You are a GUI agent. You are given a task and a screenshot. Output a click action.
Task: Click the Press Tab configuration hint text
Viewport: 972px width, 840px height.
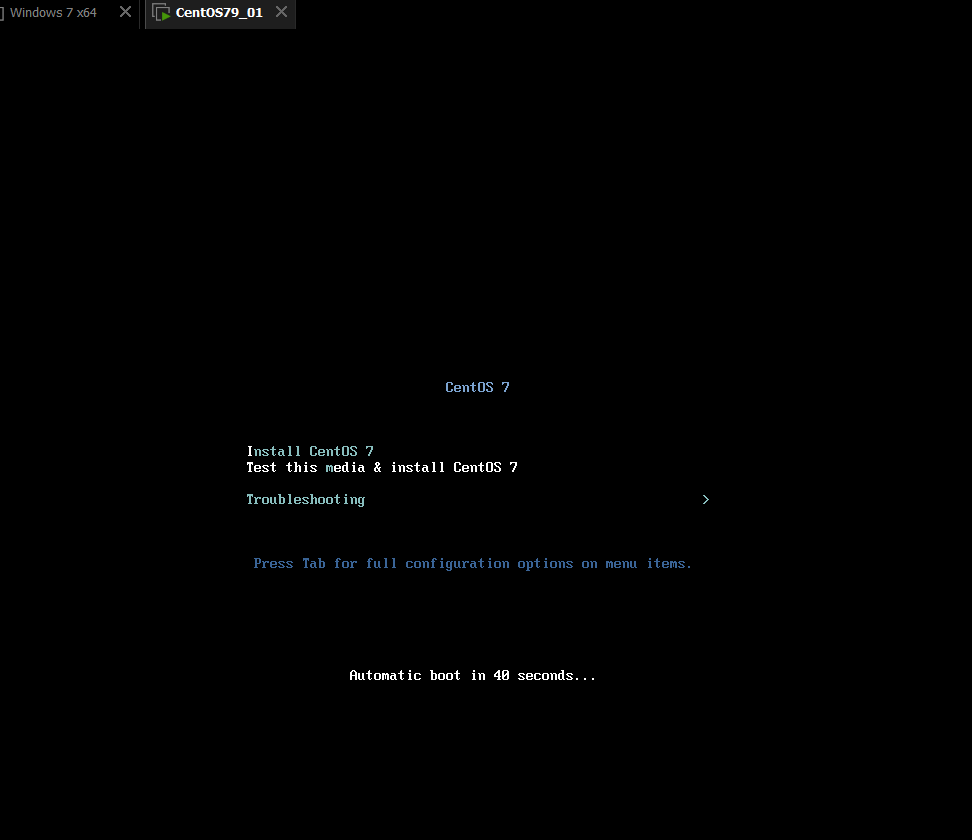coord(472,564)
